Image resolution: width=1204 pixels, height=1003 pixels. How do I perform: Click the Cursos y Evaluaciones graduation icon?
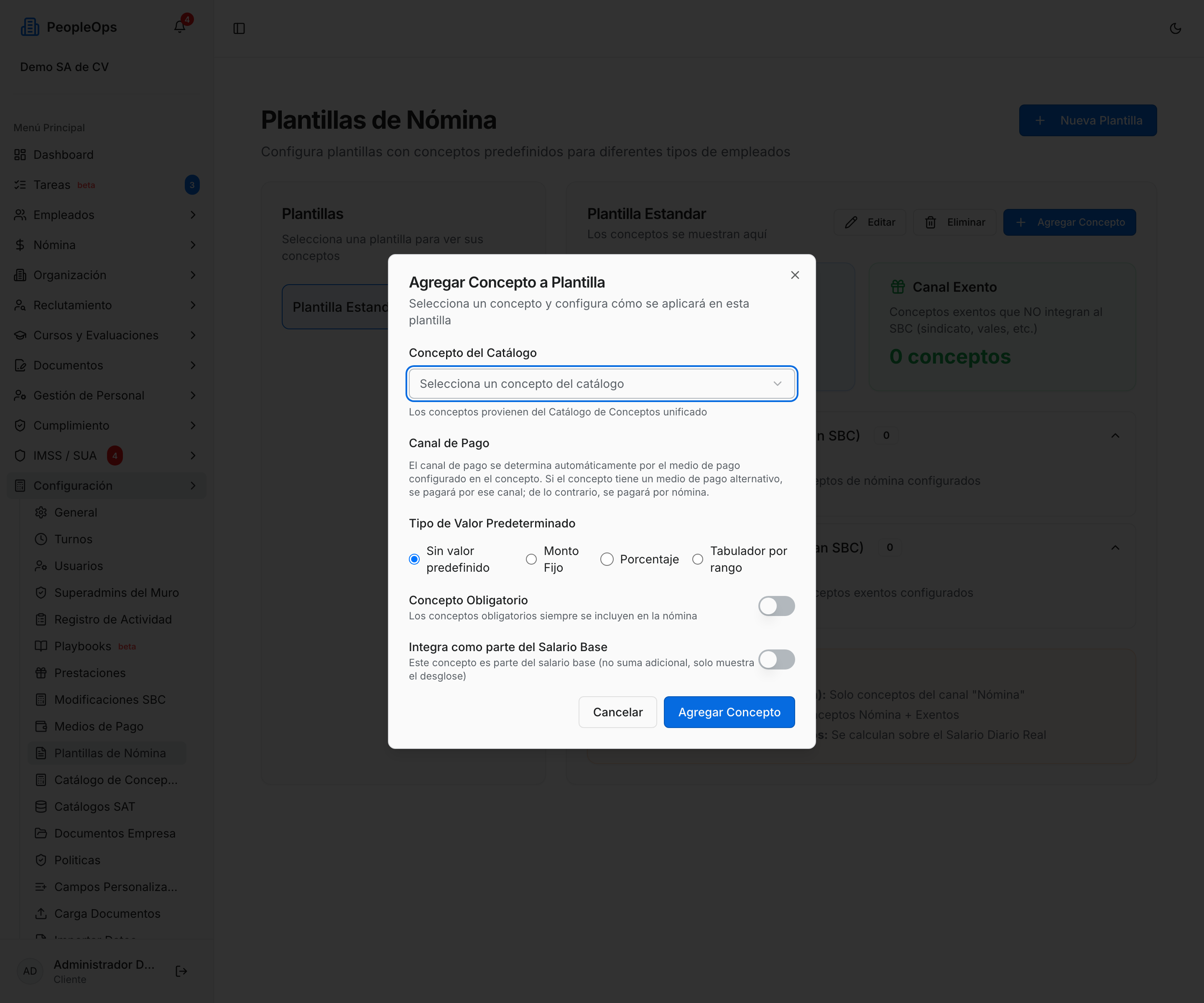[20, 335]
